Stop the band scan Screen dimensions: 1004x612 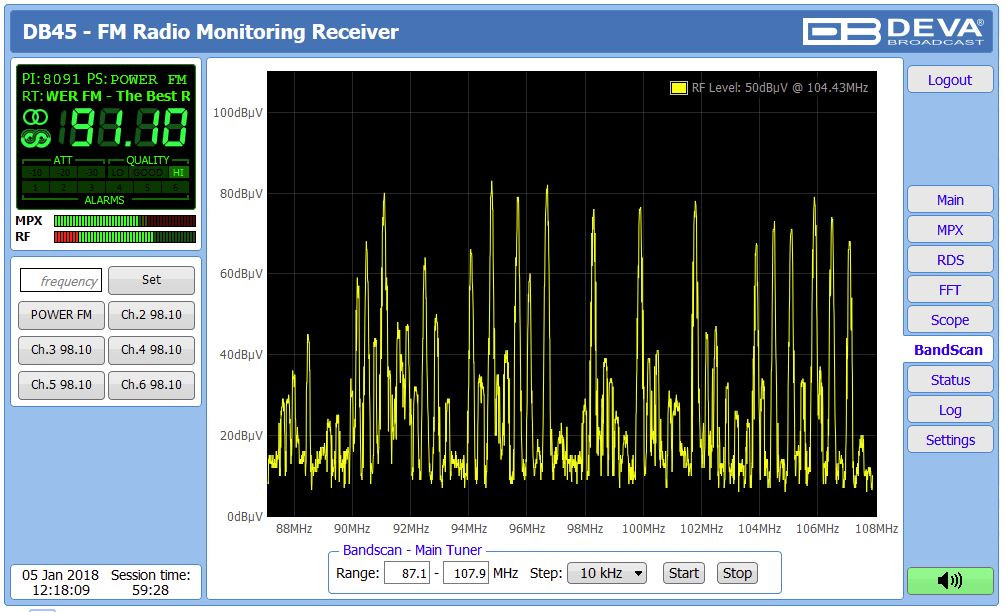(x=737, y=573)
